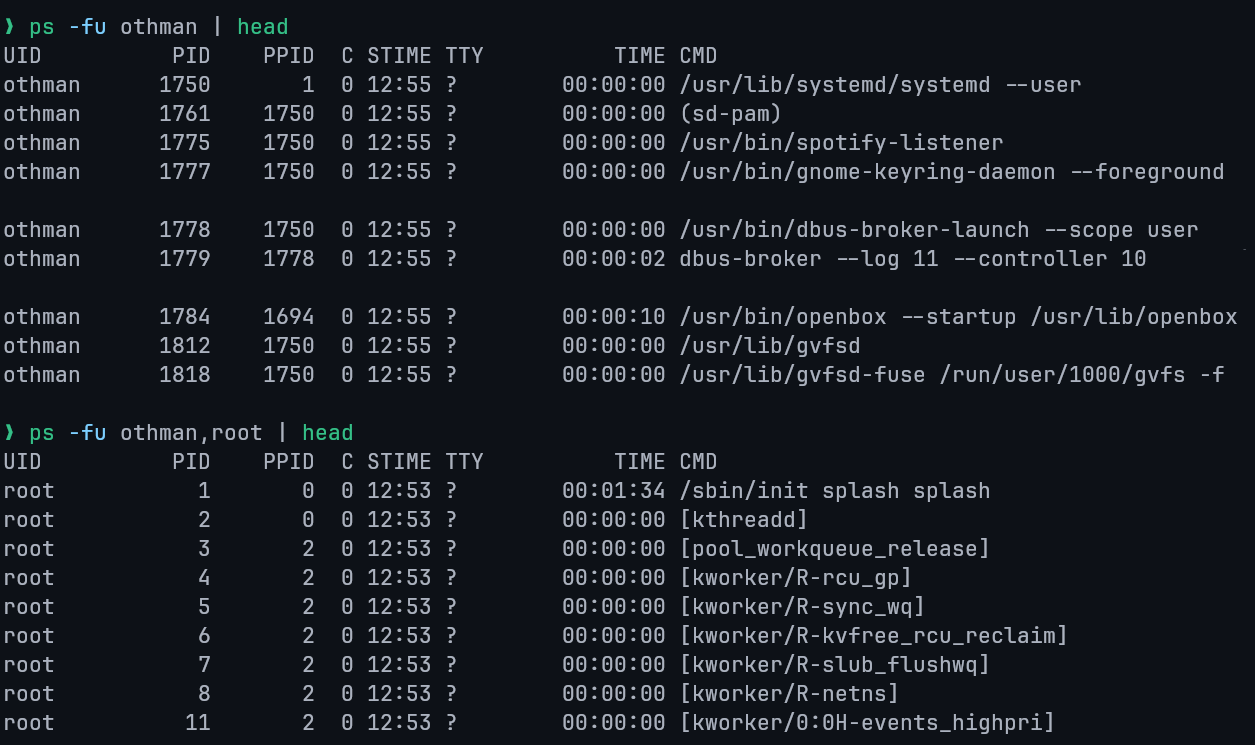This screenshot has width=1255, height=745.
Task: Click the 00:00:10 TIME value
Action: pyautogui.click(x=613, y=317)
